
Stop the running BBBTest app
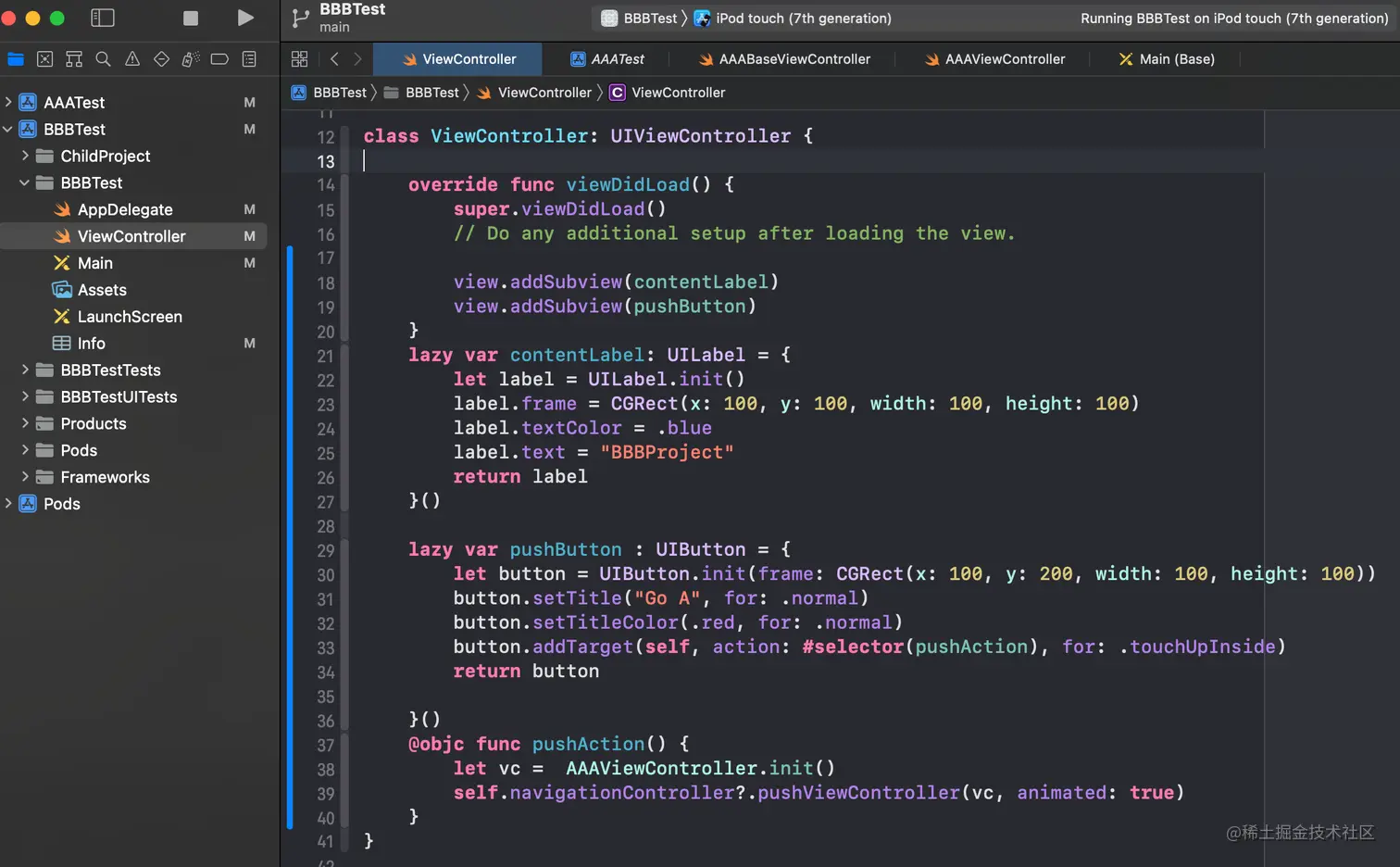click(191, 18)
